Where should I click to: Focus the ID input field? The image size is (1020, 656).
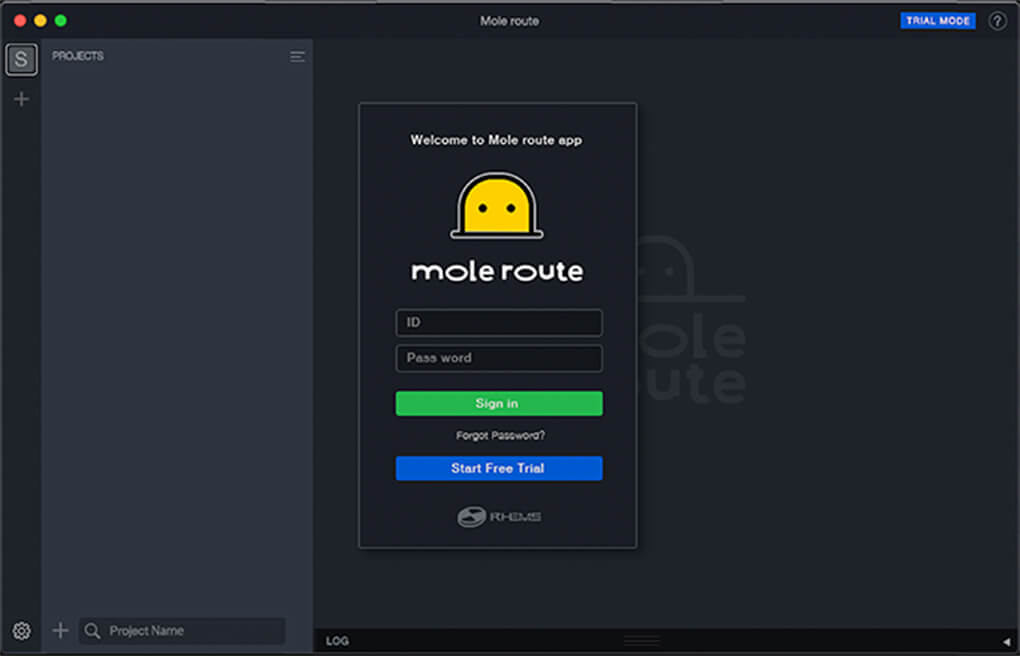[498, 323]
